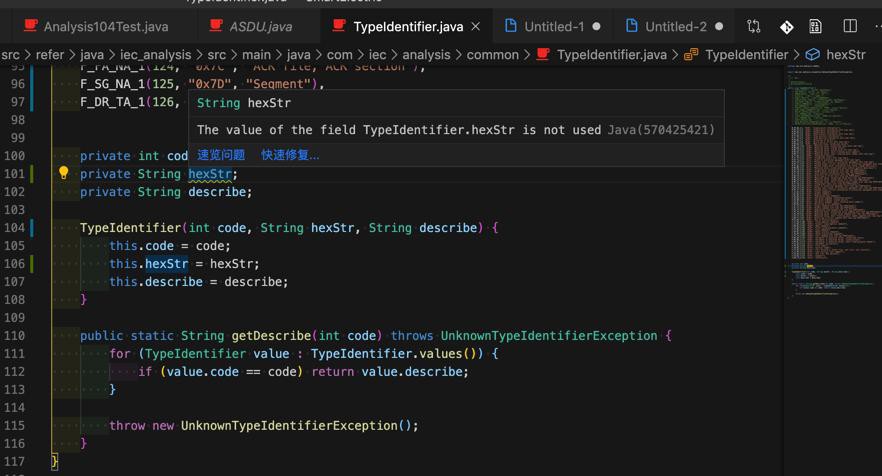
Task: Click the TypeIdentifier enum icon in breadcrumb
Action: pos(691,55)
